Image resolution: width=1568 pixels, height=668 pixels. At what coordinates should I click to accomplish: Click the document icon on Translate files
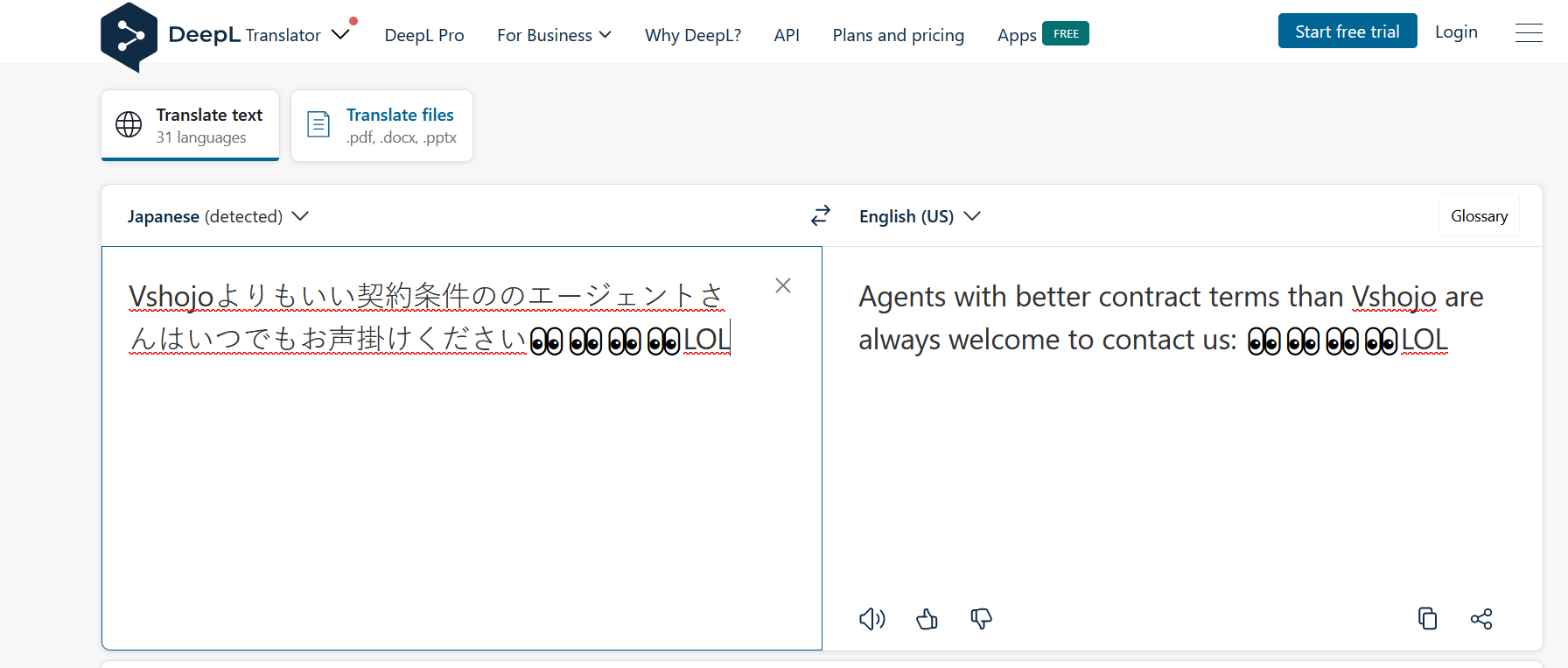318,124
